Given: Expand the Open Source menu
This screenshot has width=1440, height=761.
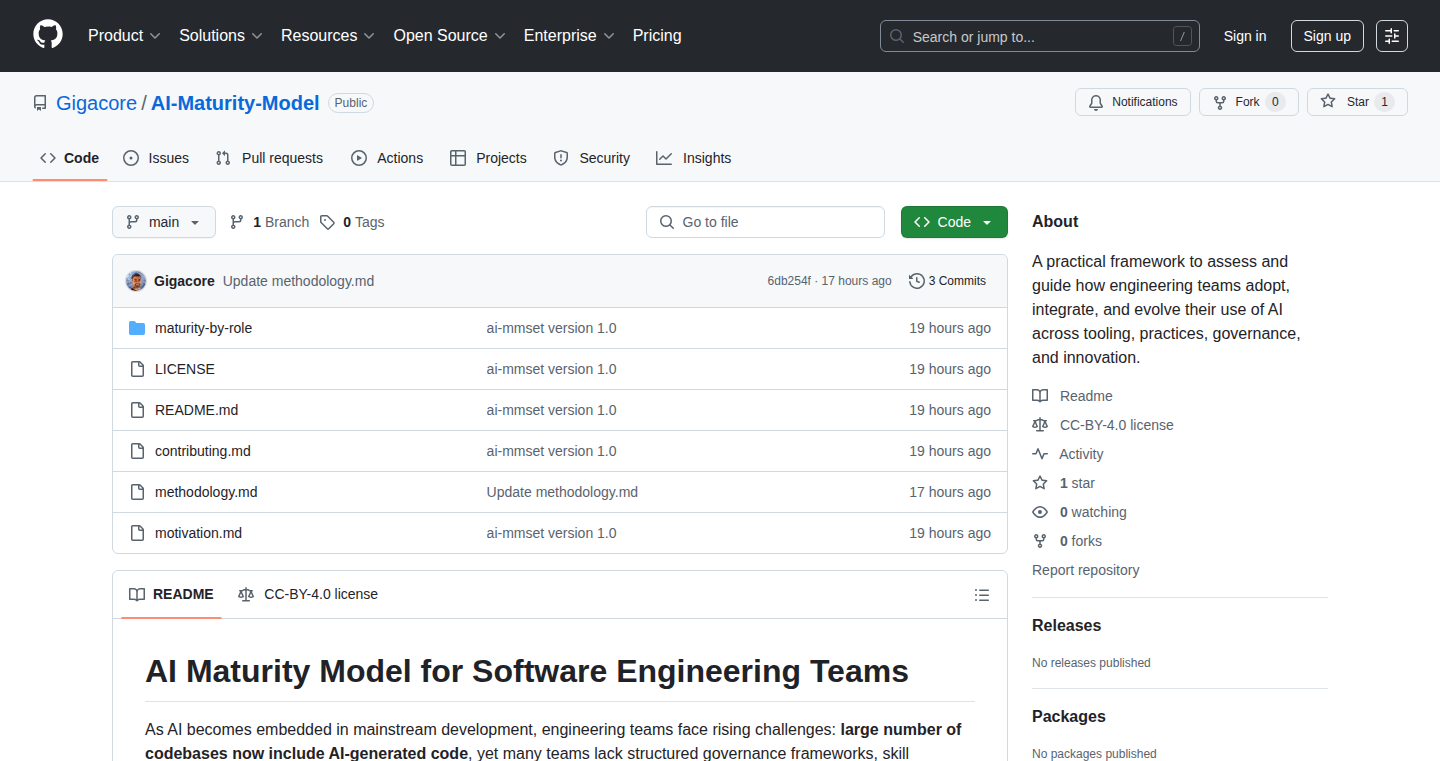Looking at the screenshot, I should (x=449, y=36).
